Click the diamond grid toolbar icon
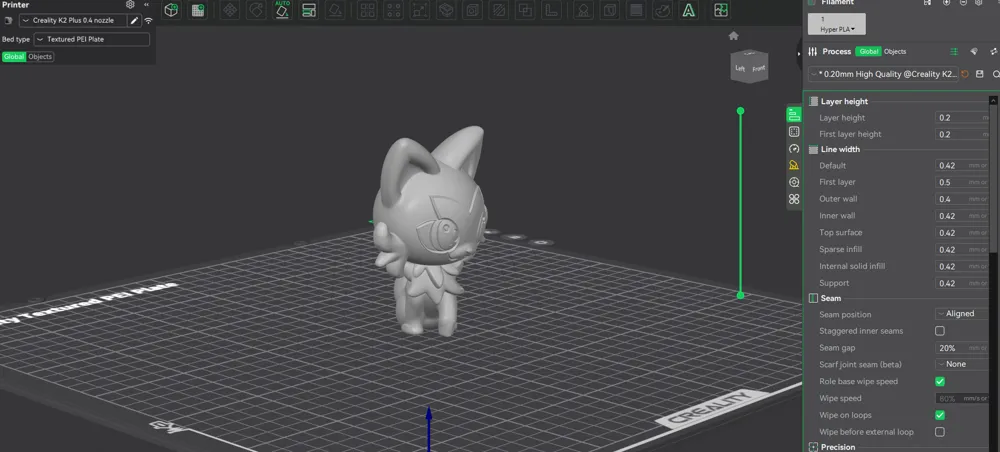Image resolution: width=1000 pixels, height=452 pixels. point(230,10)
